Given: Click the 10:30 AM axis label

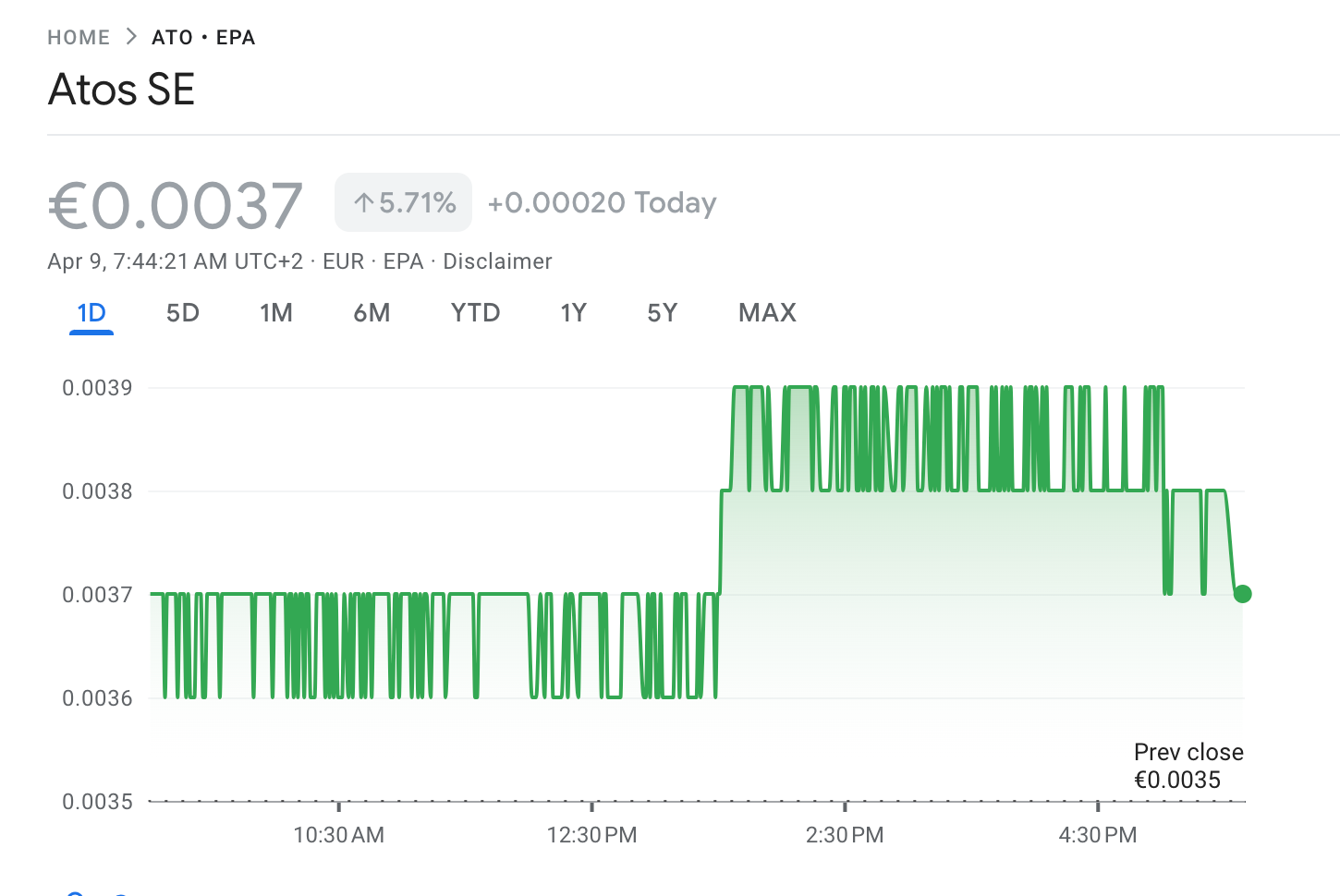Looking at the screenshot, I should coord(338,835).
